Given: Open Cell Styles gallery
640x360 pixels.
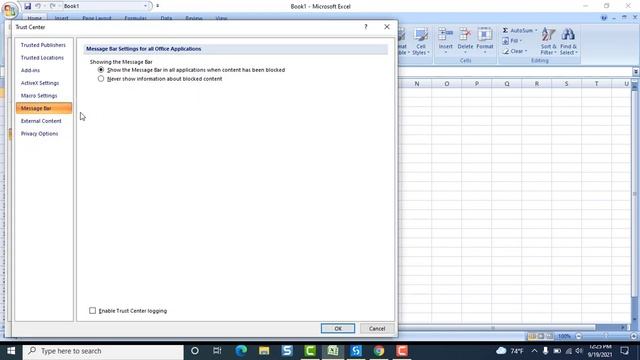Looking at the screenshot, I should tap(421, 41).
